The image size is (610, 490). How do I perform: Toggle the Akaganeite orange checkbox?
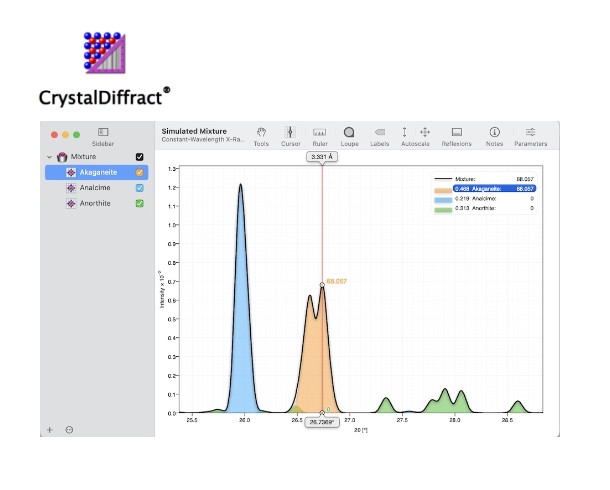click(140, 172)
